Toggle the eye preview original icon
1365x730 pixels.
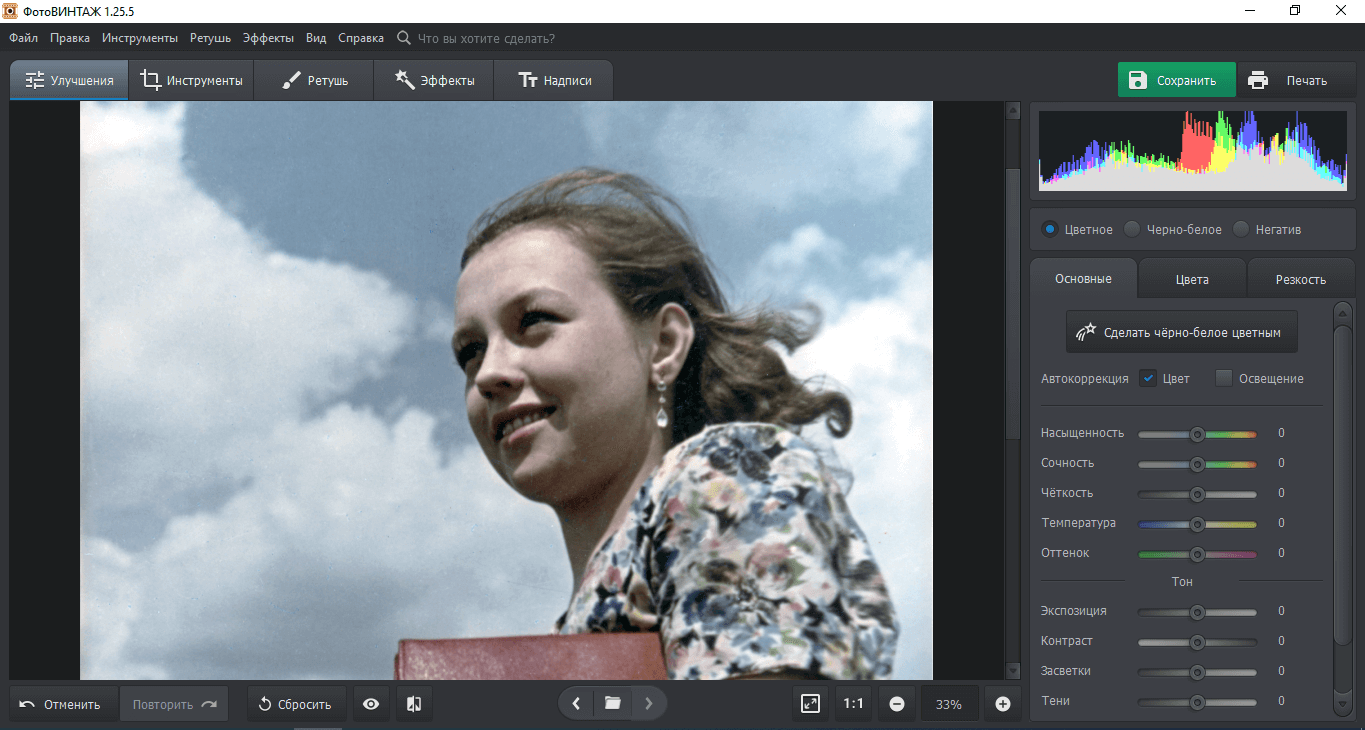[371, 704]
